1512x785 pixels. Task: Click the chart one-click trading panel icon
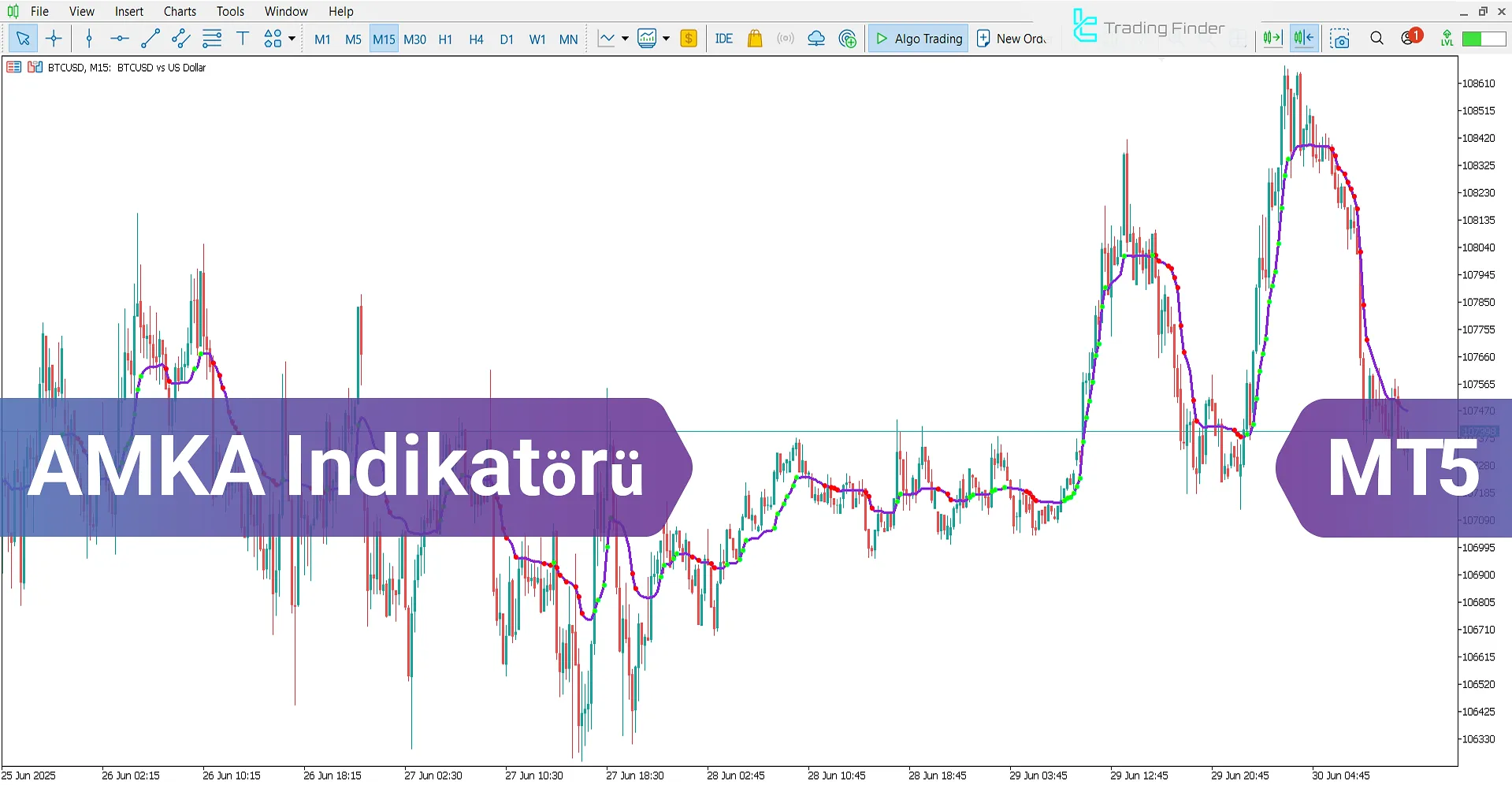pyautogui.click(x=35, y=67)
